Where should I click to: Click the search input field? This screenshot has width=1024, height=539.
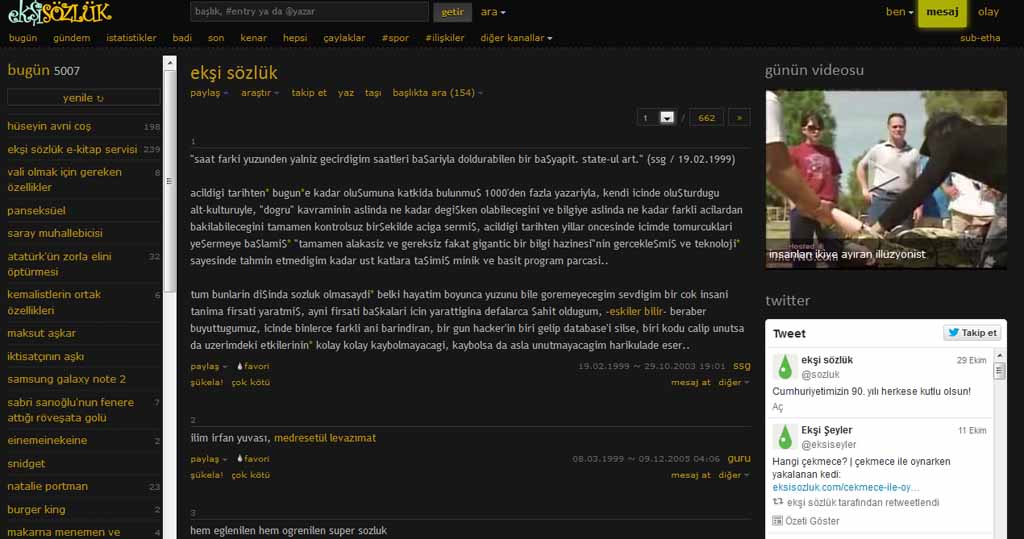coord(310,12)
